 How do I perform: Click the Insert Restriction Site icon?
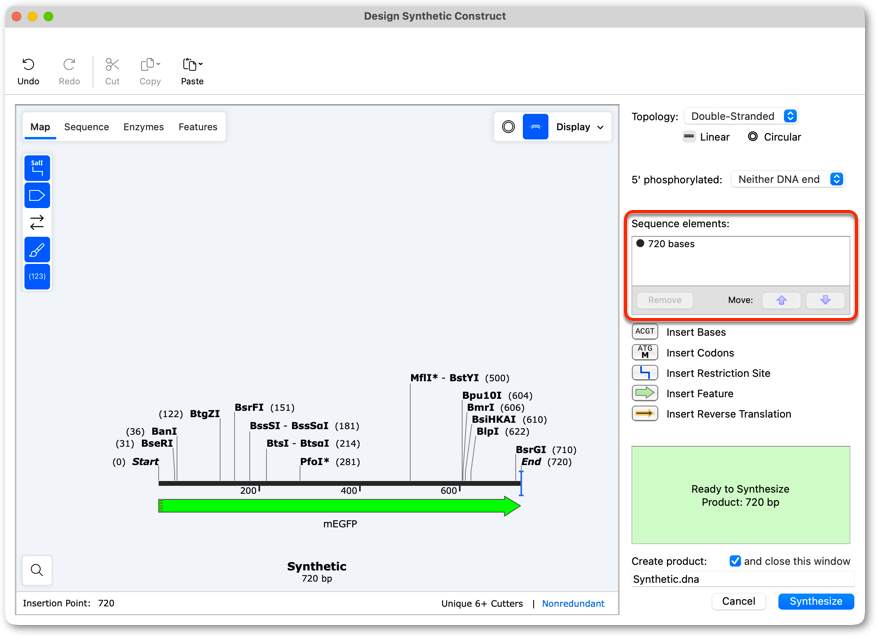(645, 373)
